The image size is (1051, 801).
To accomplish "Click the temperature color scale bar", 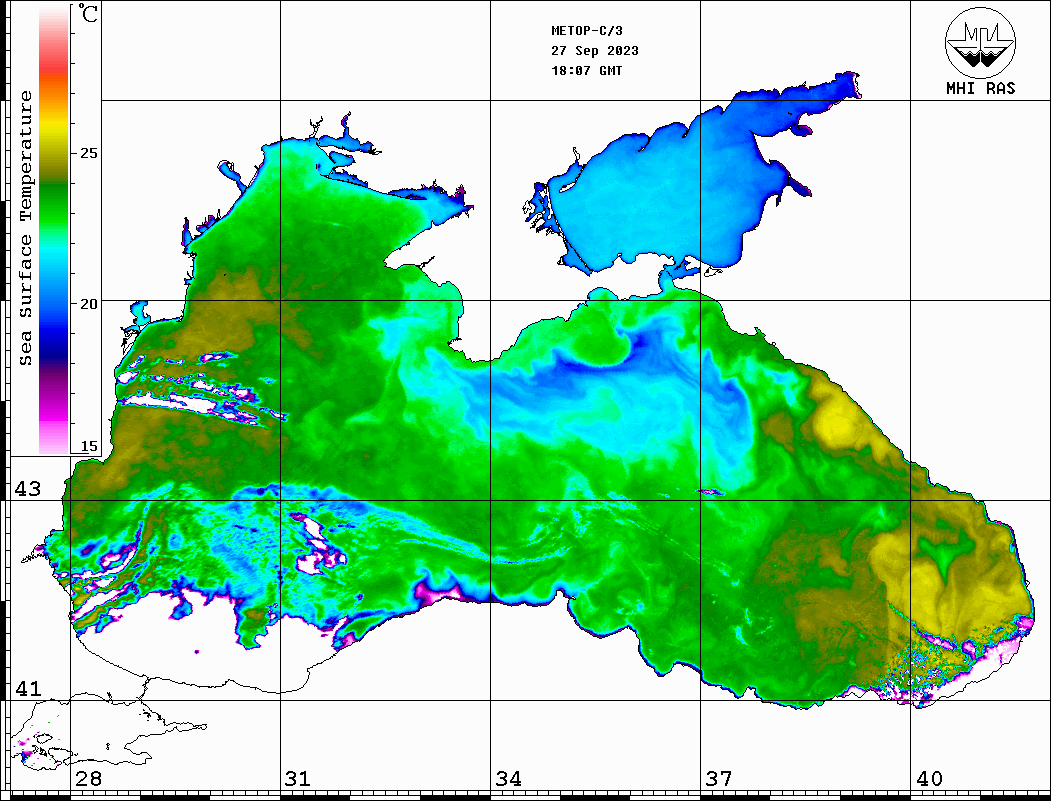I will 54,230.
